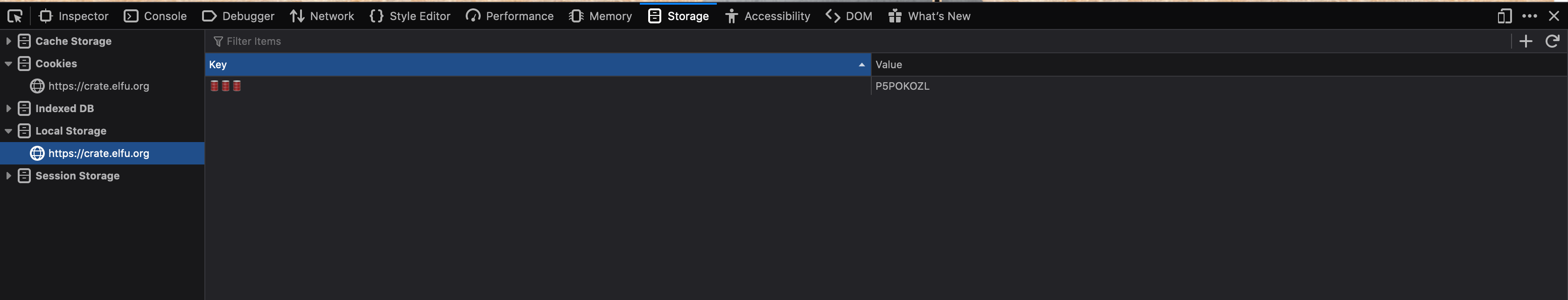Screen dimensions: 1568x300
Task: Select the P5POKOZL value cell
Action: pyautogui.click(x=1218, y=86)
